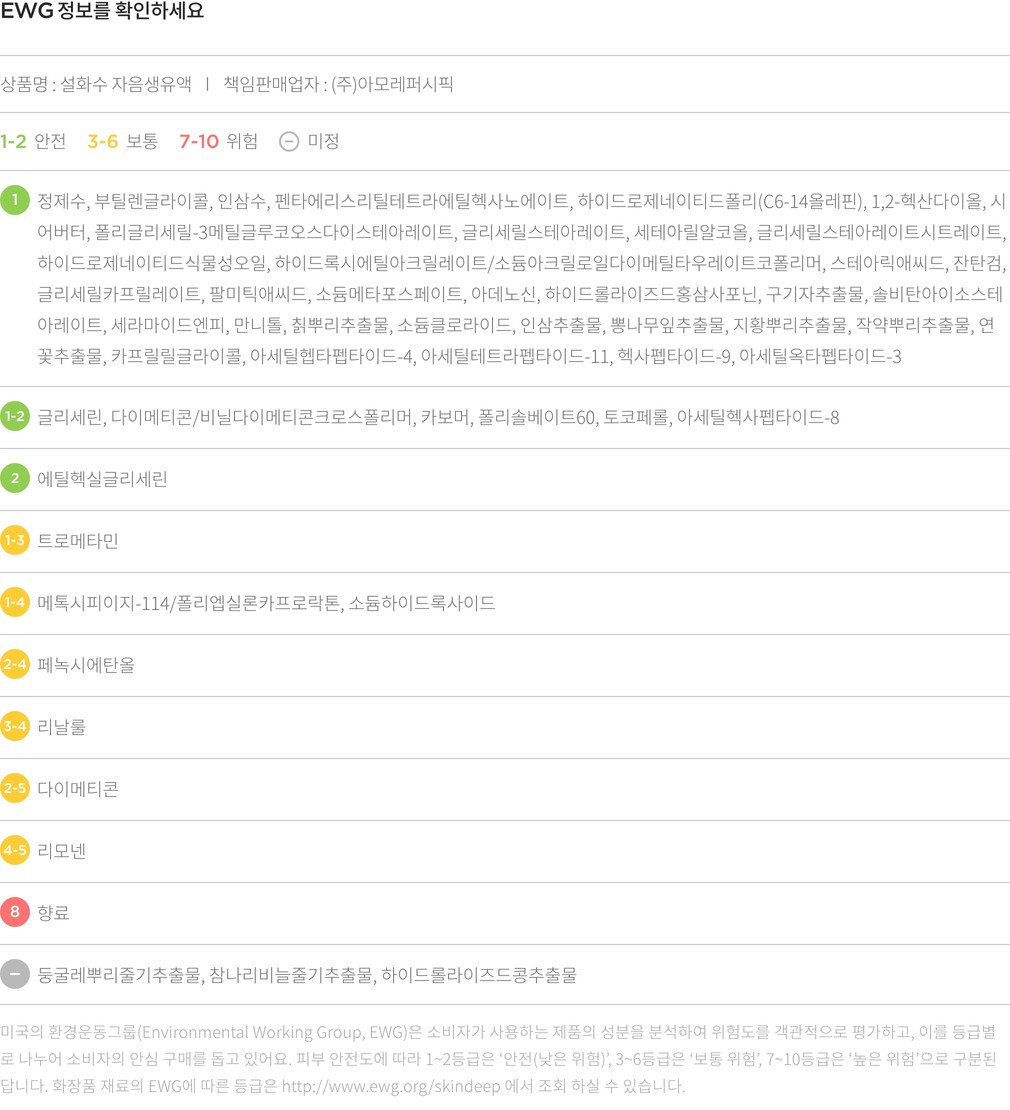Click the 3-6 보통 legend label
The width and height of the screenshot is (1010, 1110).
pos(122,141)
